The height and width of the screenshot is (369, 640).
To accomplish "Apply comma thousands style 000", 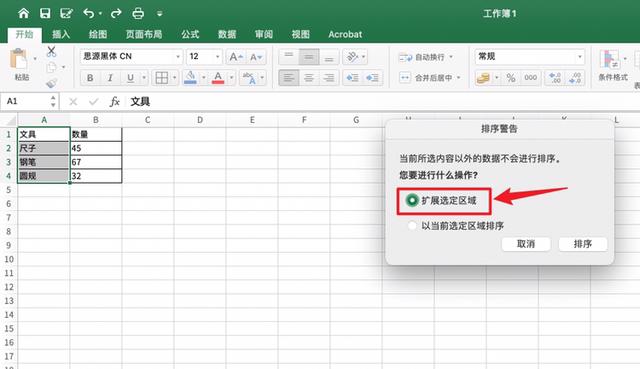I will (x=531, y=78).
